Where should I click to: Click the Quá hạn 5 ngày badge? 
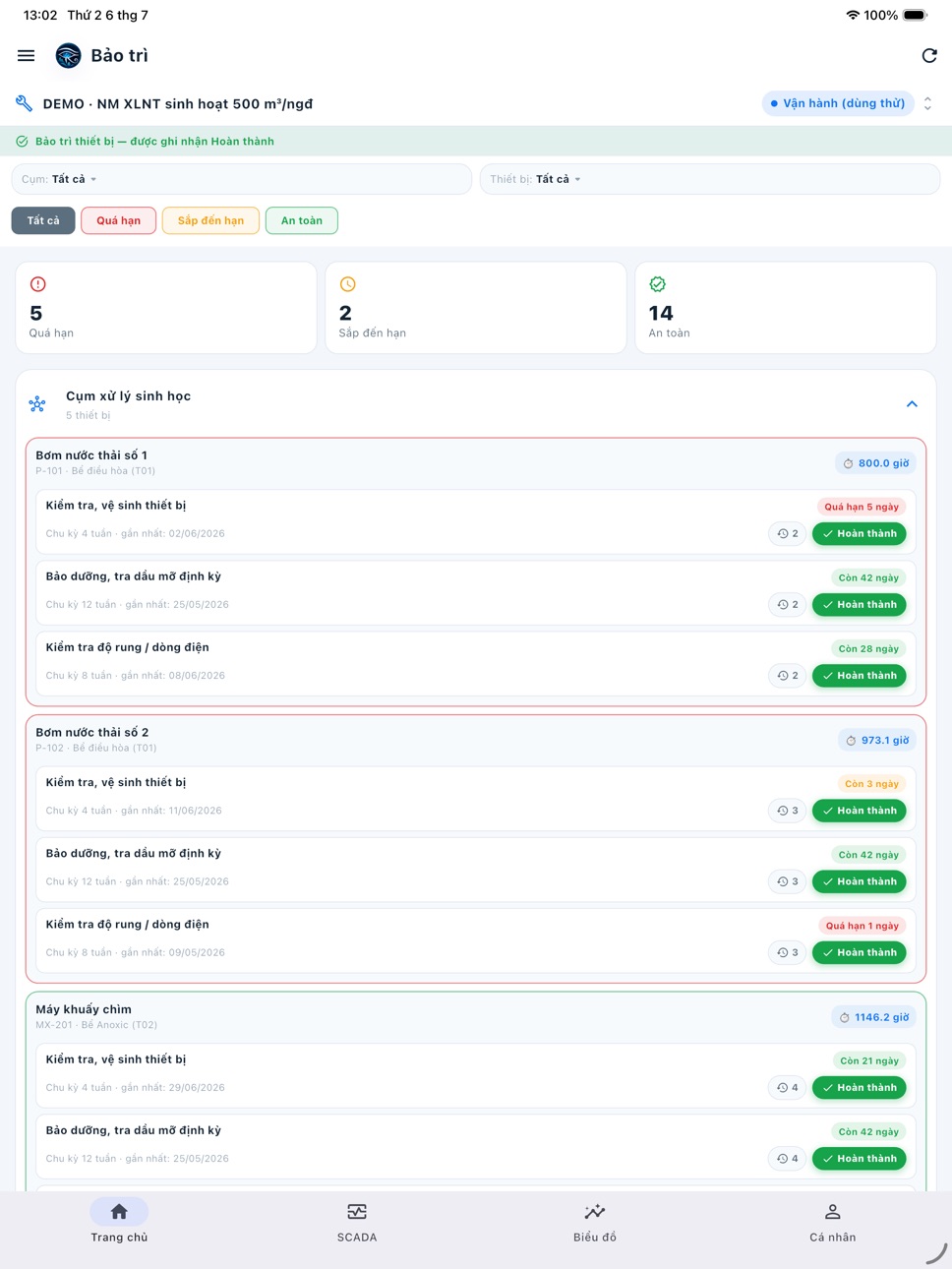pos(862,508)
